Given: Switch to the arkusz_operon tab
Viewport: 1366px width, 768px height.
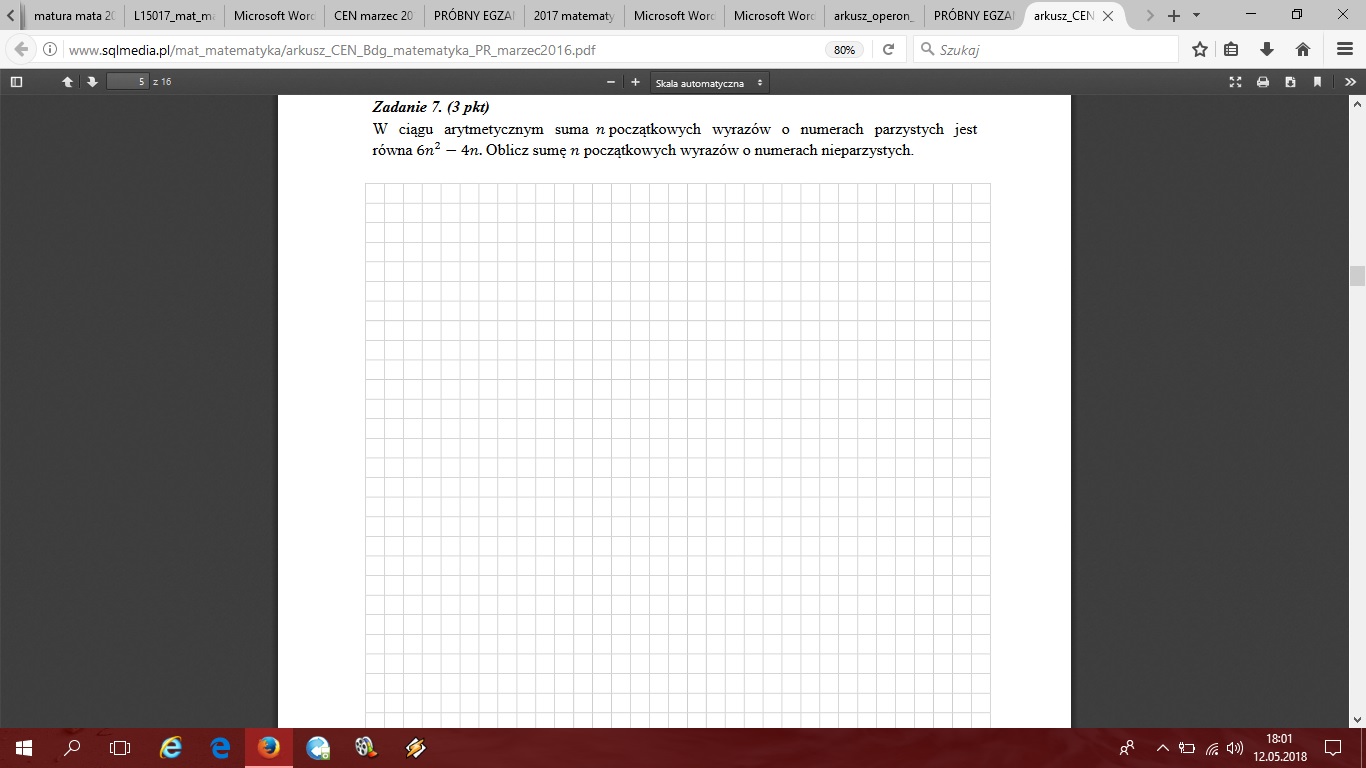Looking at the screenshot, I should pos(873,16).
